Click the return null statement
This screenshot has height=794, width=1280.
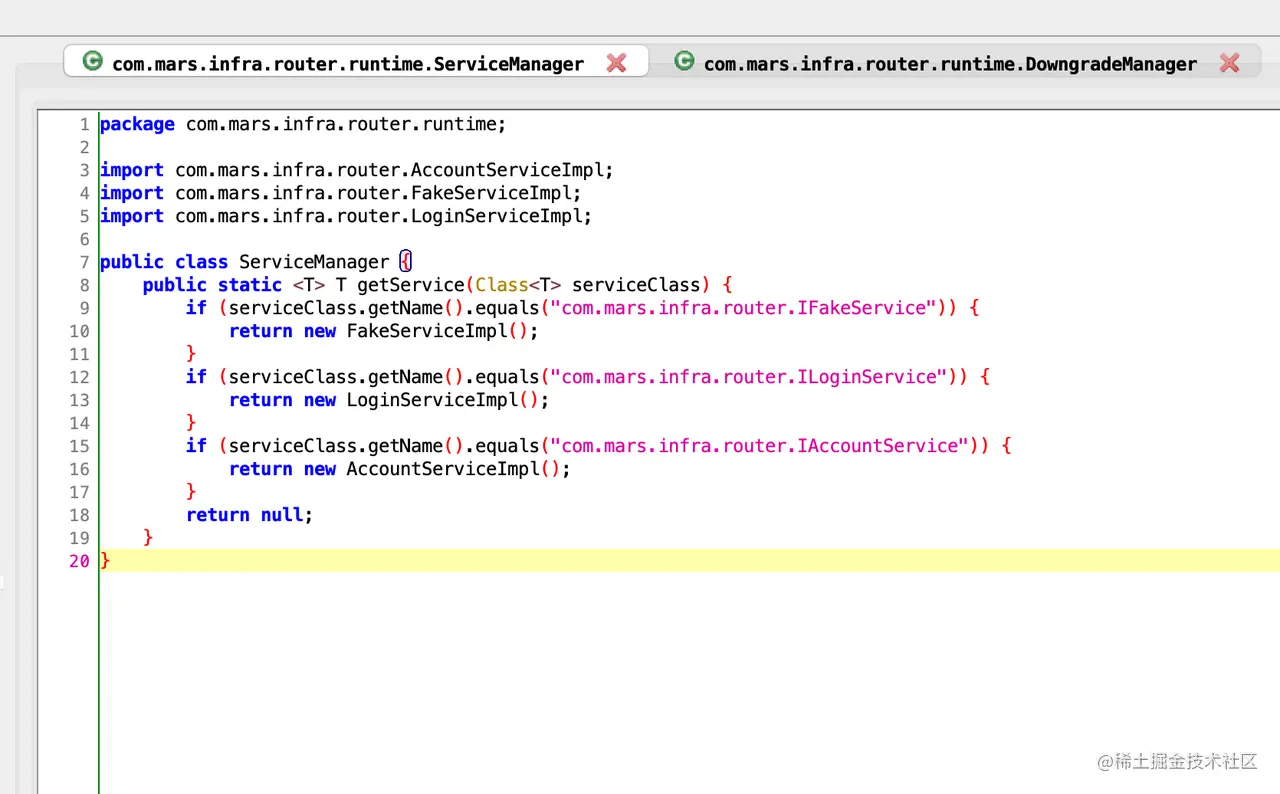coord(250,516)
